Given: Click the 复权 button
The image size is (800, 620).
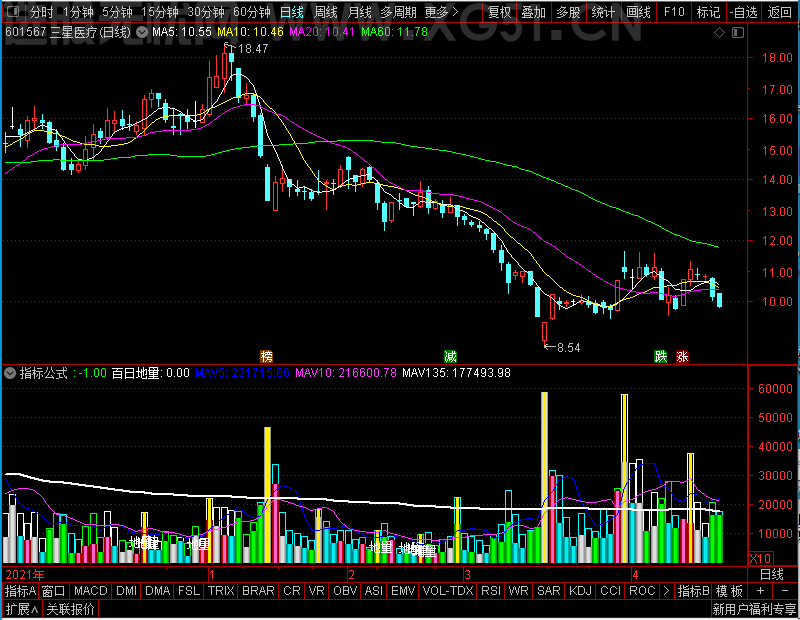Looking at the screenshot, I should coord(499,12).
